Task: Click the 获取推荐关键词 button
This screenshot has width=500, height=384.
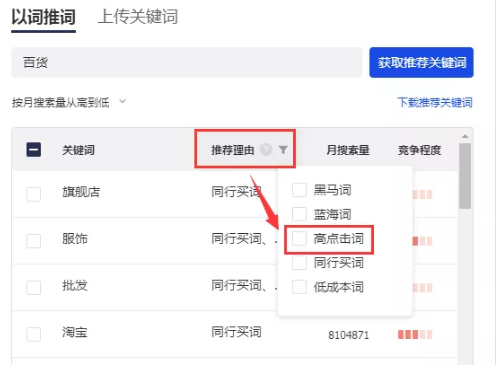Action: pos(421,62)
